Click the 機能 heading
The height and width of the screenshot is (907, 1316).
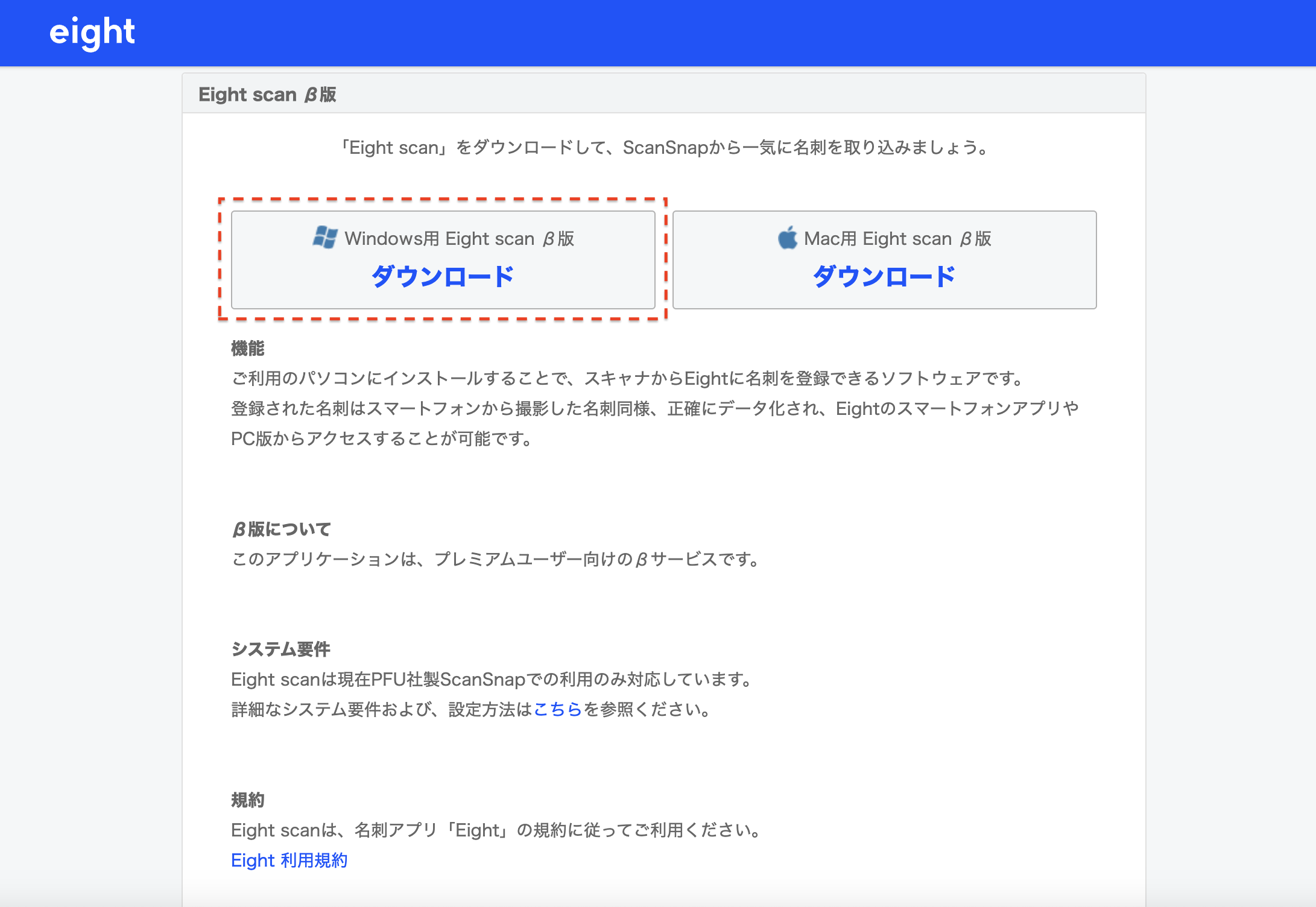pos(248,349)
